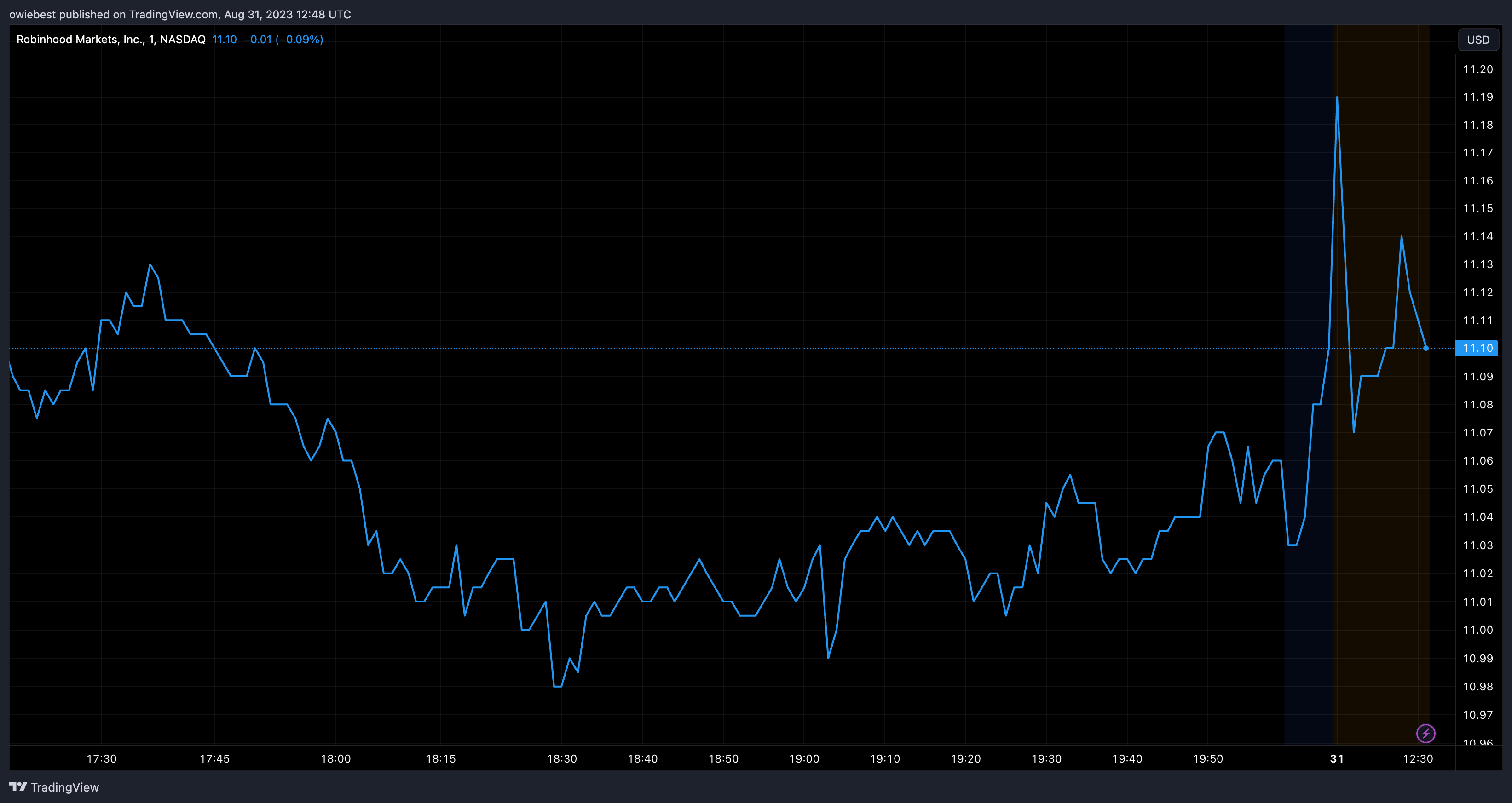Click the 11.14 price axis label
Screen dimensions: 1512x803
click(1478, 236)
